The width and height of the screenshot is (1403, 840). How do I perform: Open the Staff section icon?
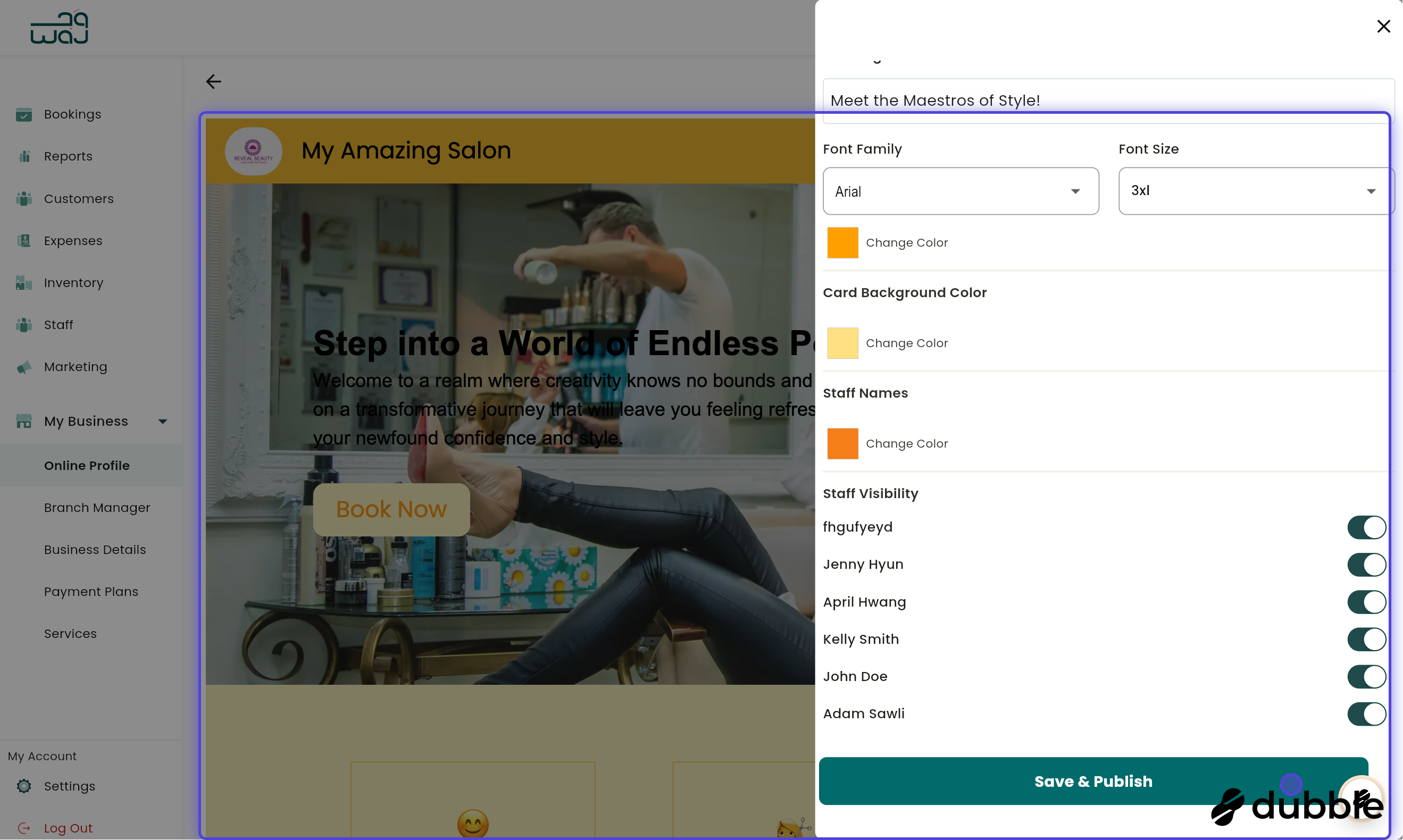(x=24, y=324)
